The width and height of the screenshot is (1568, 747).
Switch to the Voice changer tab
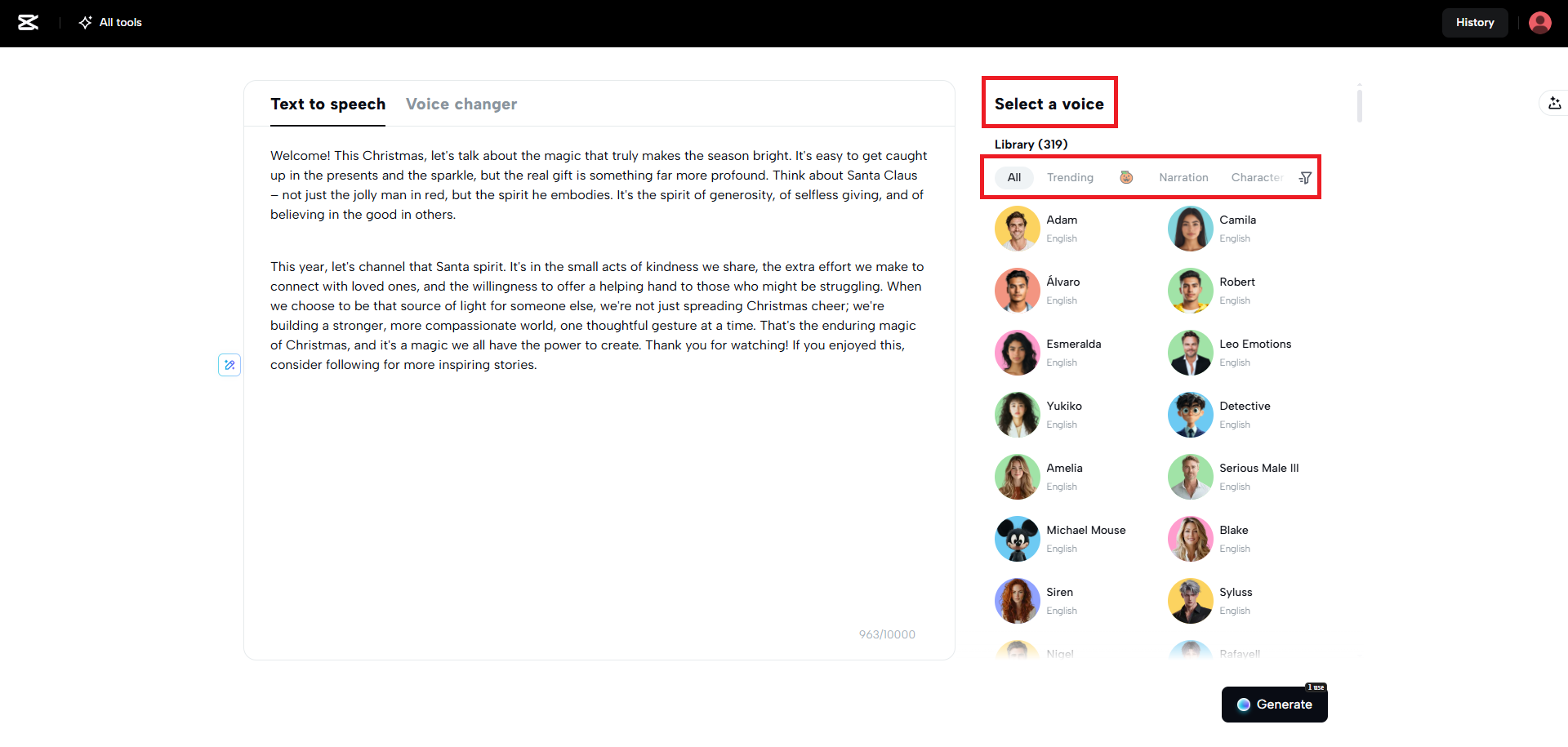(461, 104)
